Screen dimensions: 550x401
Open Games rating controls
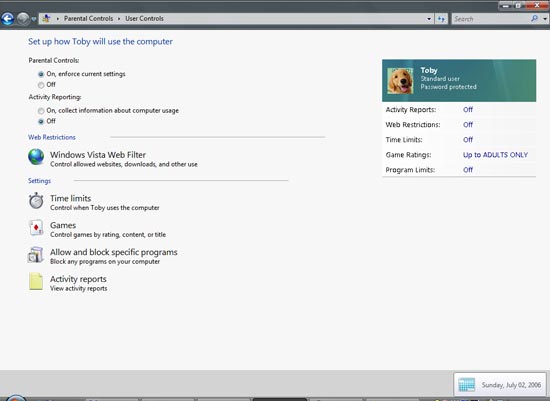click(63, 225)
